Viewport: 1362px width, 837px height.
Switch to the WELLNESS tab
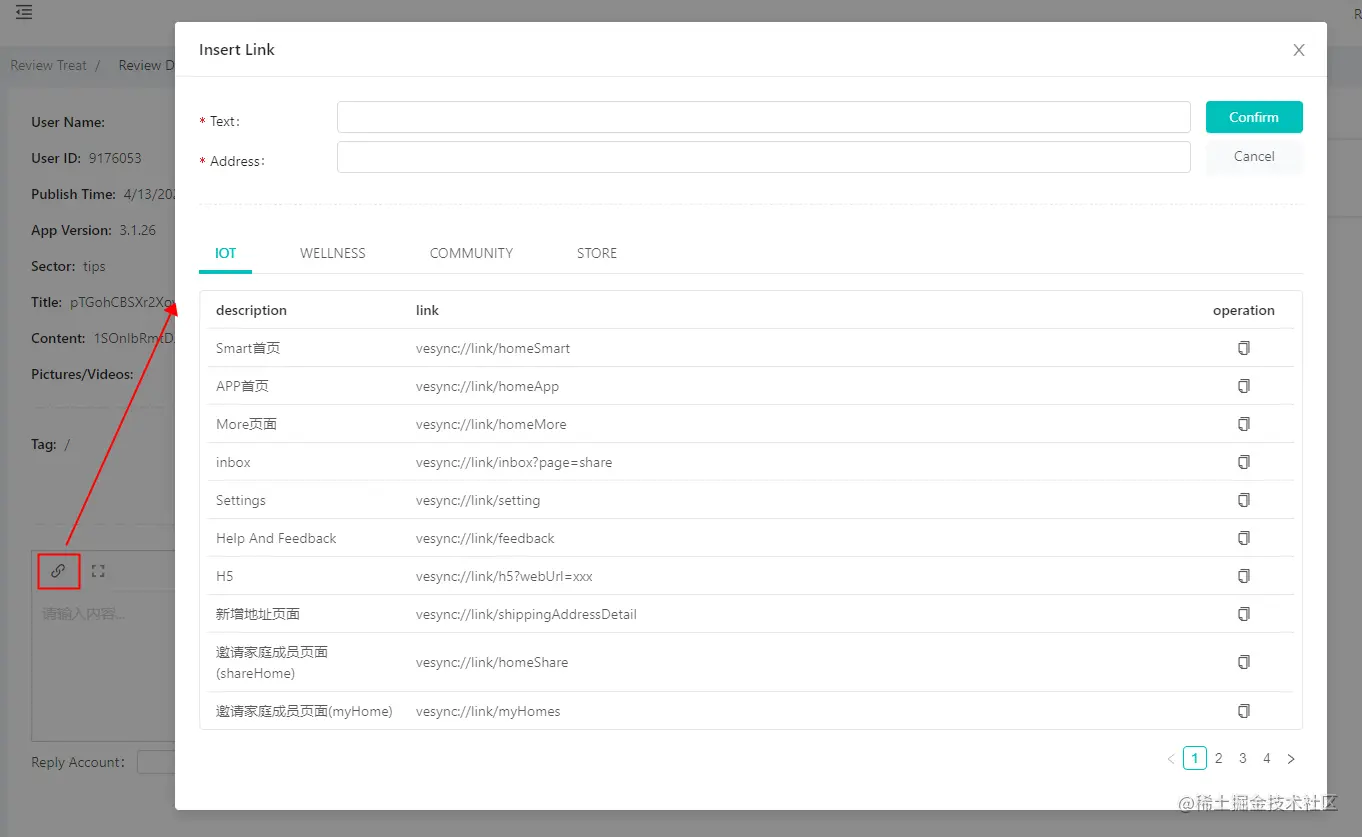332,252
